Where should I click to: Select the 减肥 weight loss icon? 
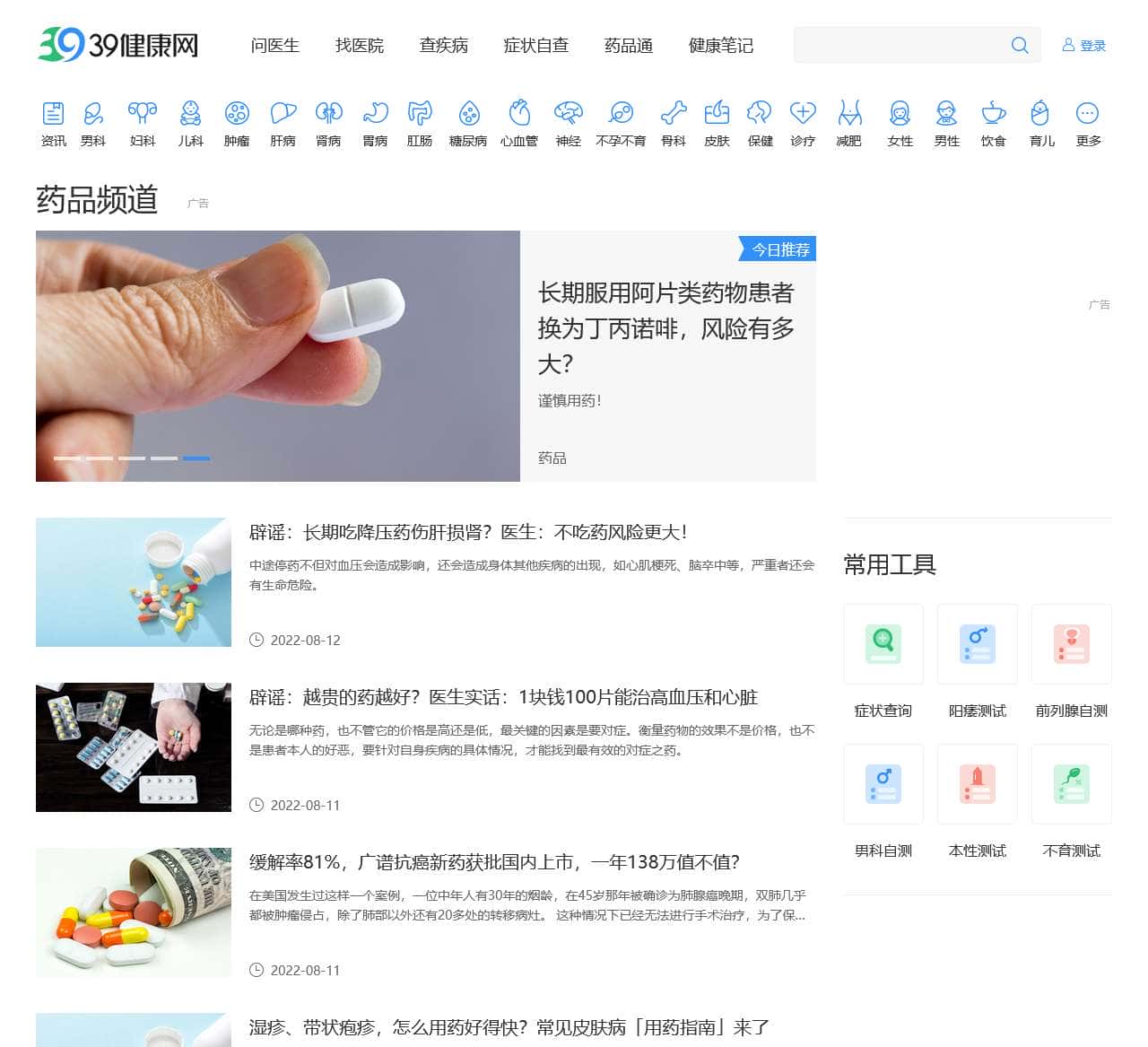click(x=849, y=113)
